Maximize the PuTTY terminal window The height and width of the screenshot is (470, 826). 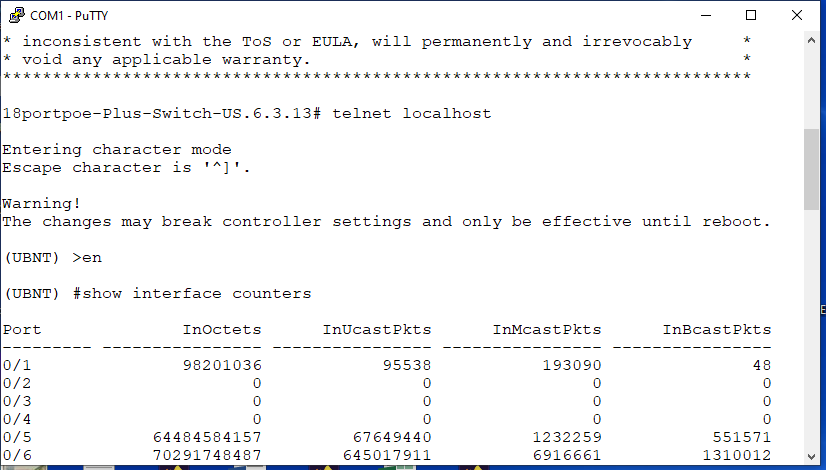coord(751,15)
